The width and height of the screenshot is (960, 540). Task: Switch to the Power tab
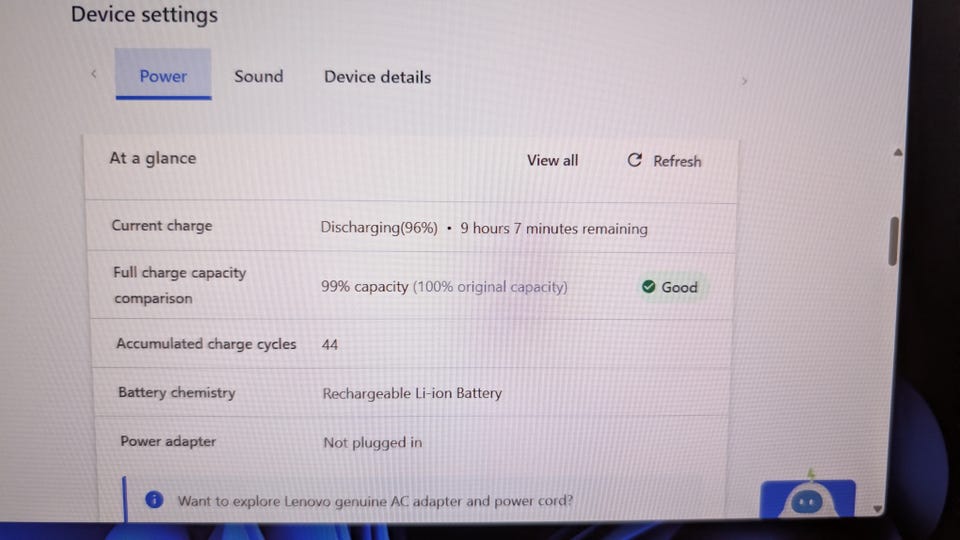163,75
